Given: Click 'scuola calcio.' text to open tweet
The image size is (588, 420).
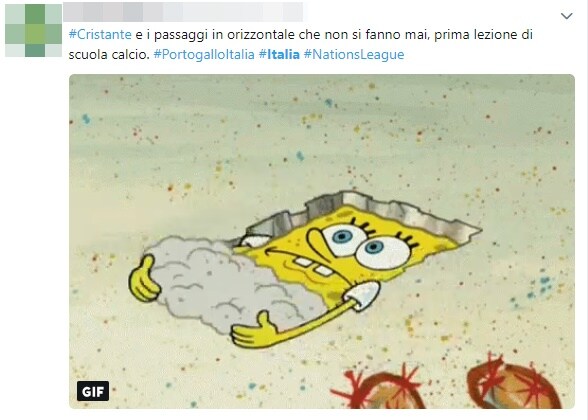Looking at the screenshot, I should click(x=109, y=55).
